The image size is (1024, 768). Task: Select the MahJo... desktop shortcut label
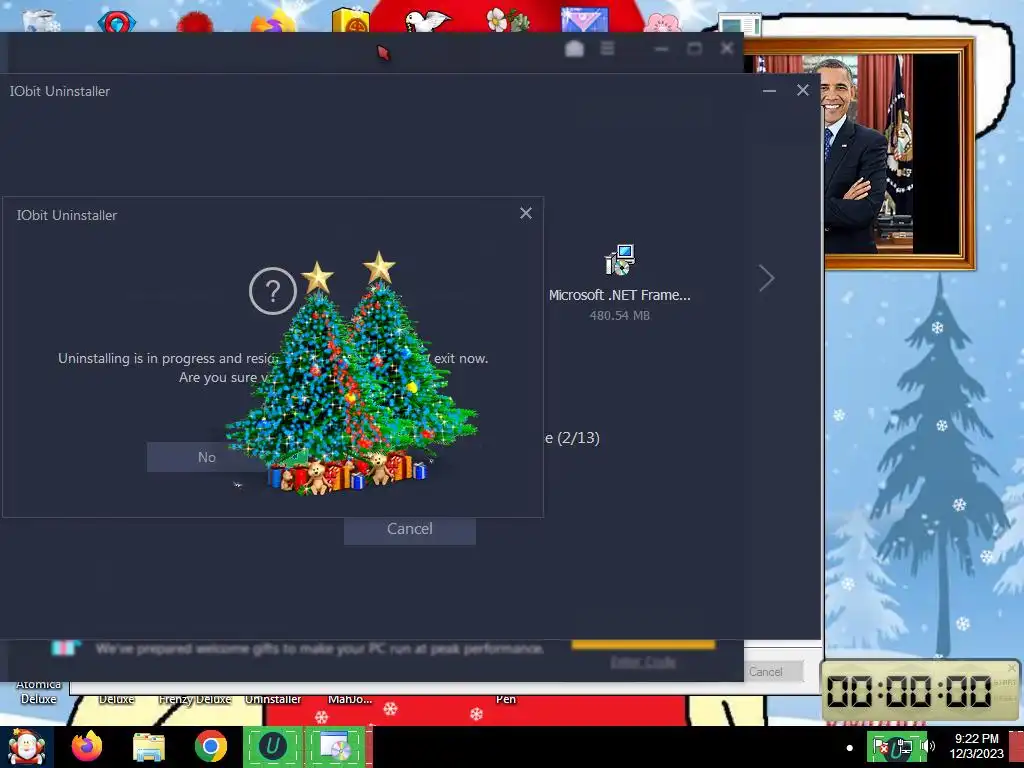point(350,699)
